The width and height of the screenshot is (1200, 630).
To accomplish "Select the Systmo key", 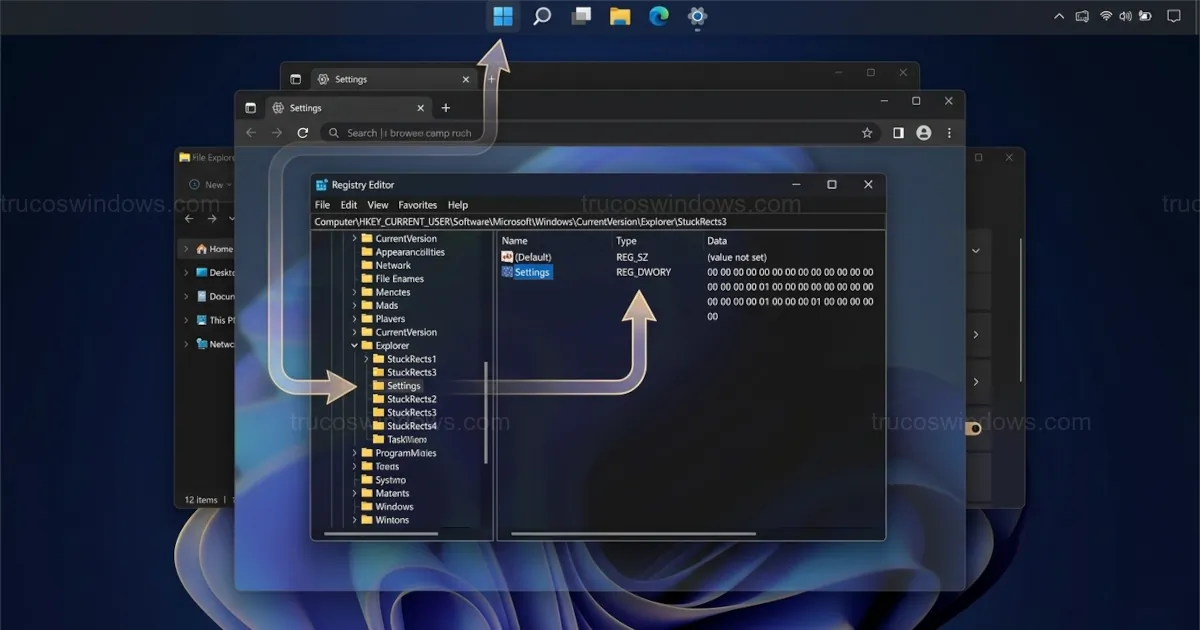I will 391,480.
